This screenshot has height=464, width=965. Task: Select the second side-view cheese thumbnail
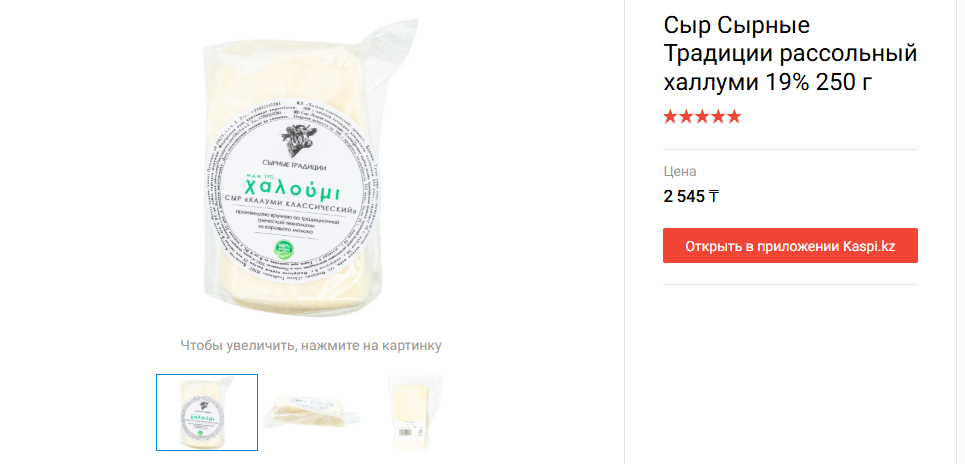point(310,412)
